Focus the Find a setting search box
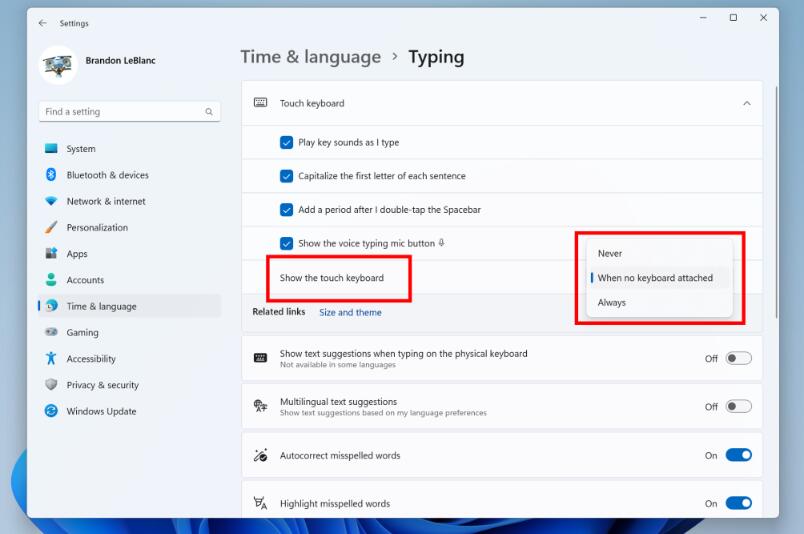Screen dimensions: 804x534 point(129,111)
